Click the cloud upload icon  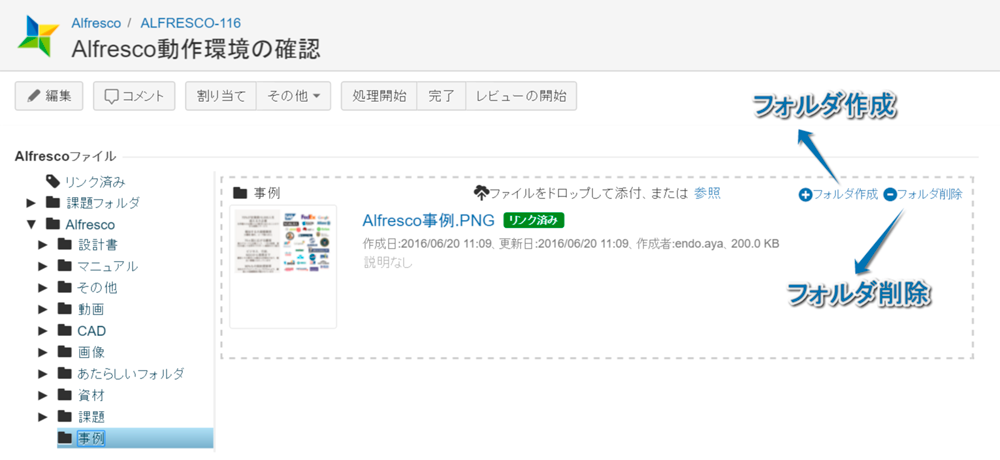(x=481, y=192)
